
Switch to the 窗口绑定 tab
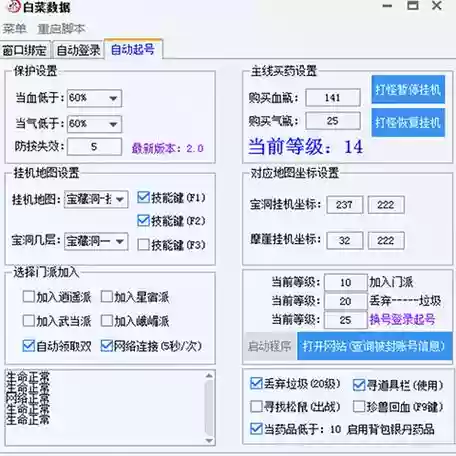(x=24, y=50)
